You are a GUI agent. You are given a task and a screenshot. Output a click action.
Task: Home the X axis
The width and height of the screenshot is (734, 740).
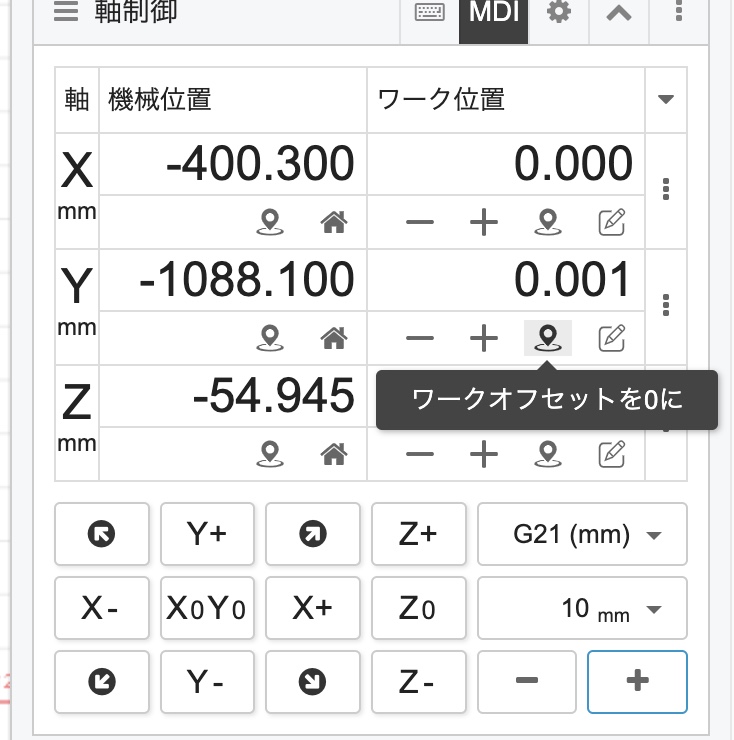[334, 222]
